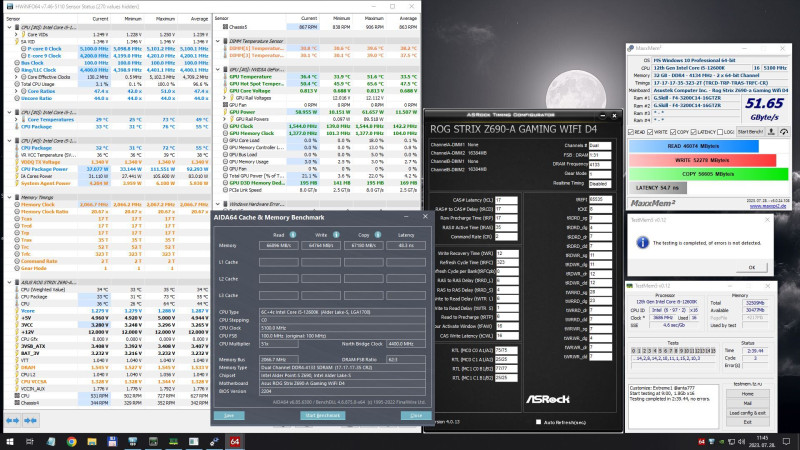The image size is (800, 450).
Task: Open Task View on taskbar
Action: coord(30,442)
